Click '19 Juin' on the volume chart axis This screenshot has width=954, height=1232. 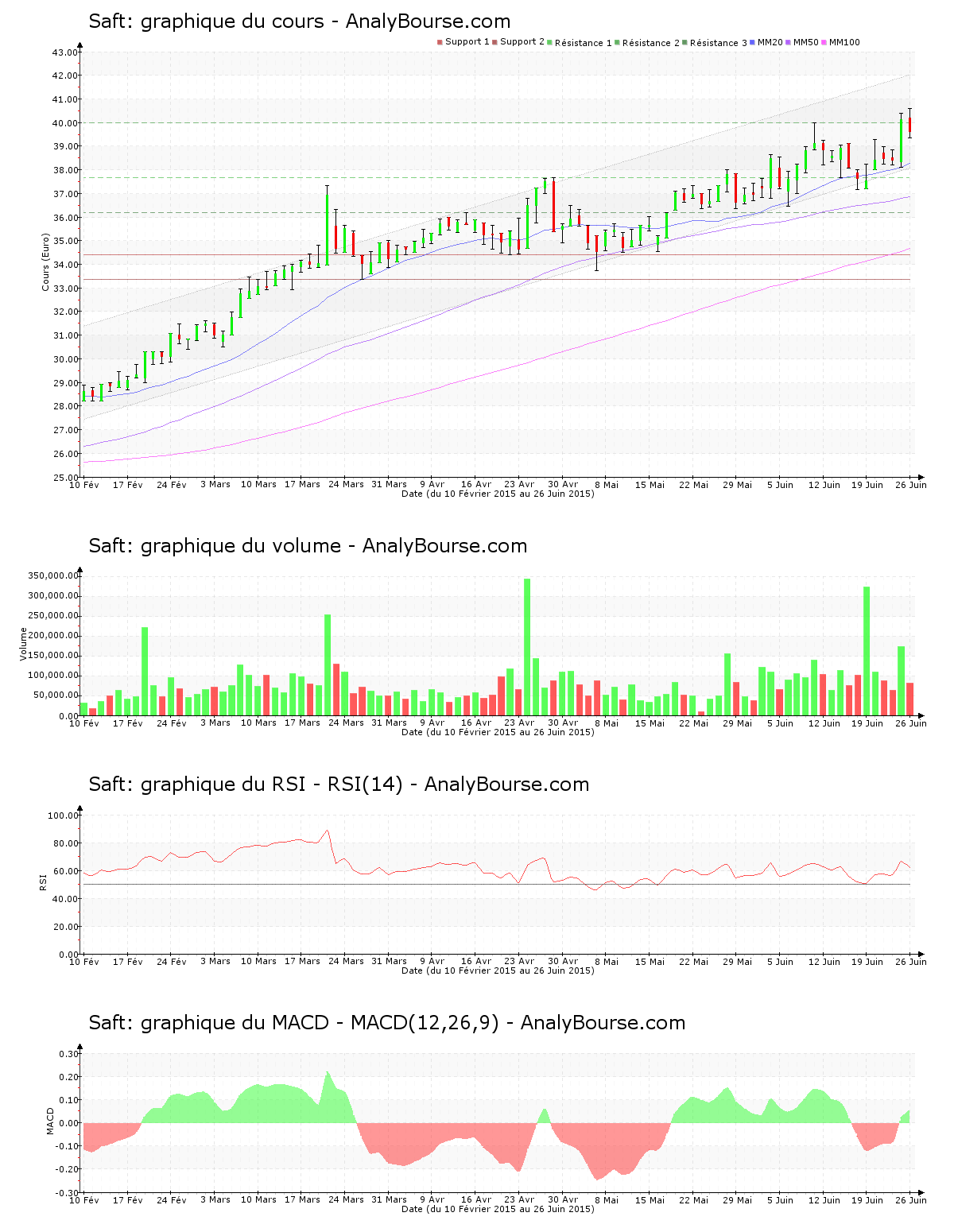click(867, 723)
